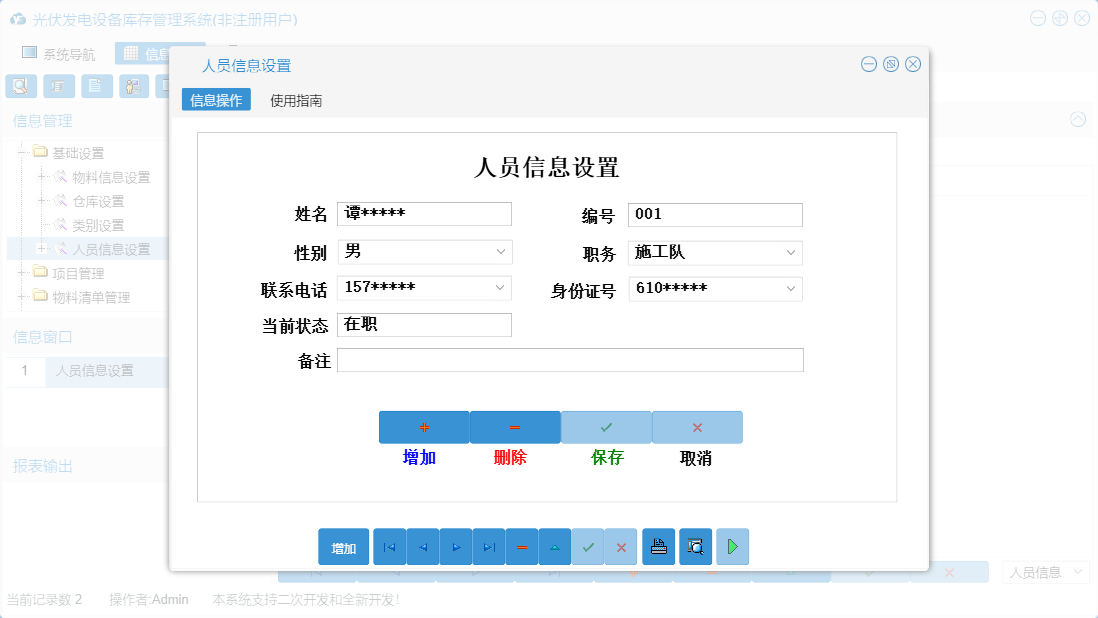This screenshot has width=1098, height=618.
Task: Confirm changes with the navigator checkmark icon
Action: click(x=587, y=546)
